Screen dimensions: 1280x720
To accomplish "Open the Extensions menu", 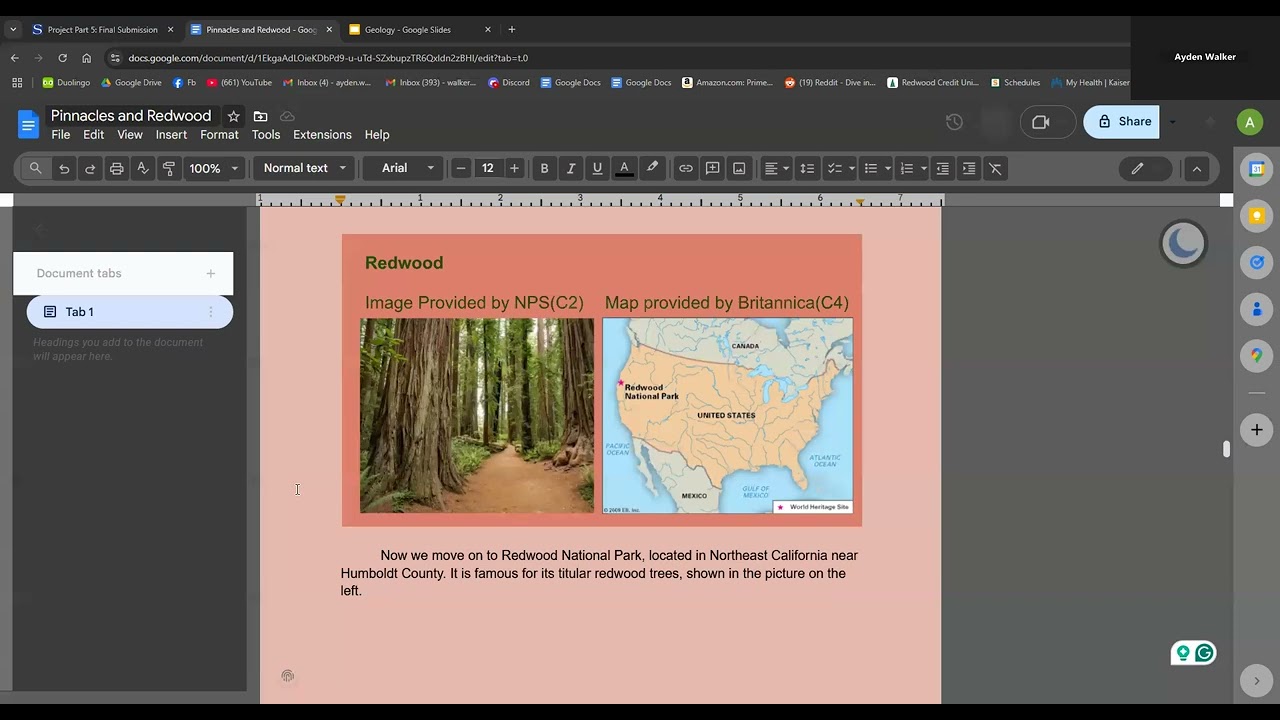I will [322, 135].
